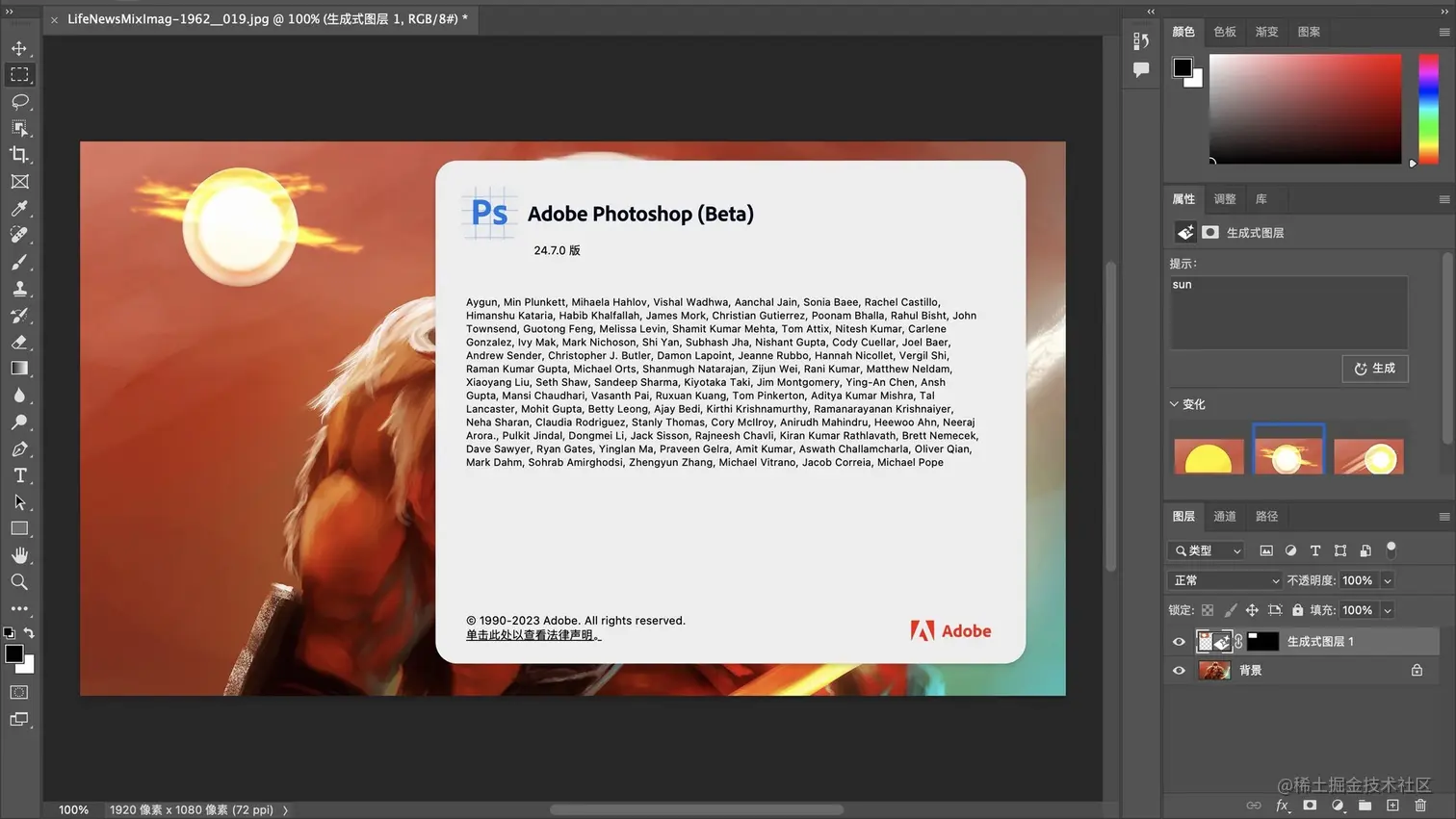Select the Blur tool
1456x819 pixels.
pos(19,396)
